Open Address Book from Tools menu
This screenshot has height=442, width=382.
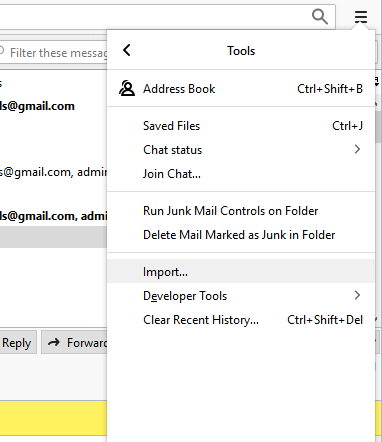point(241,89)
